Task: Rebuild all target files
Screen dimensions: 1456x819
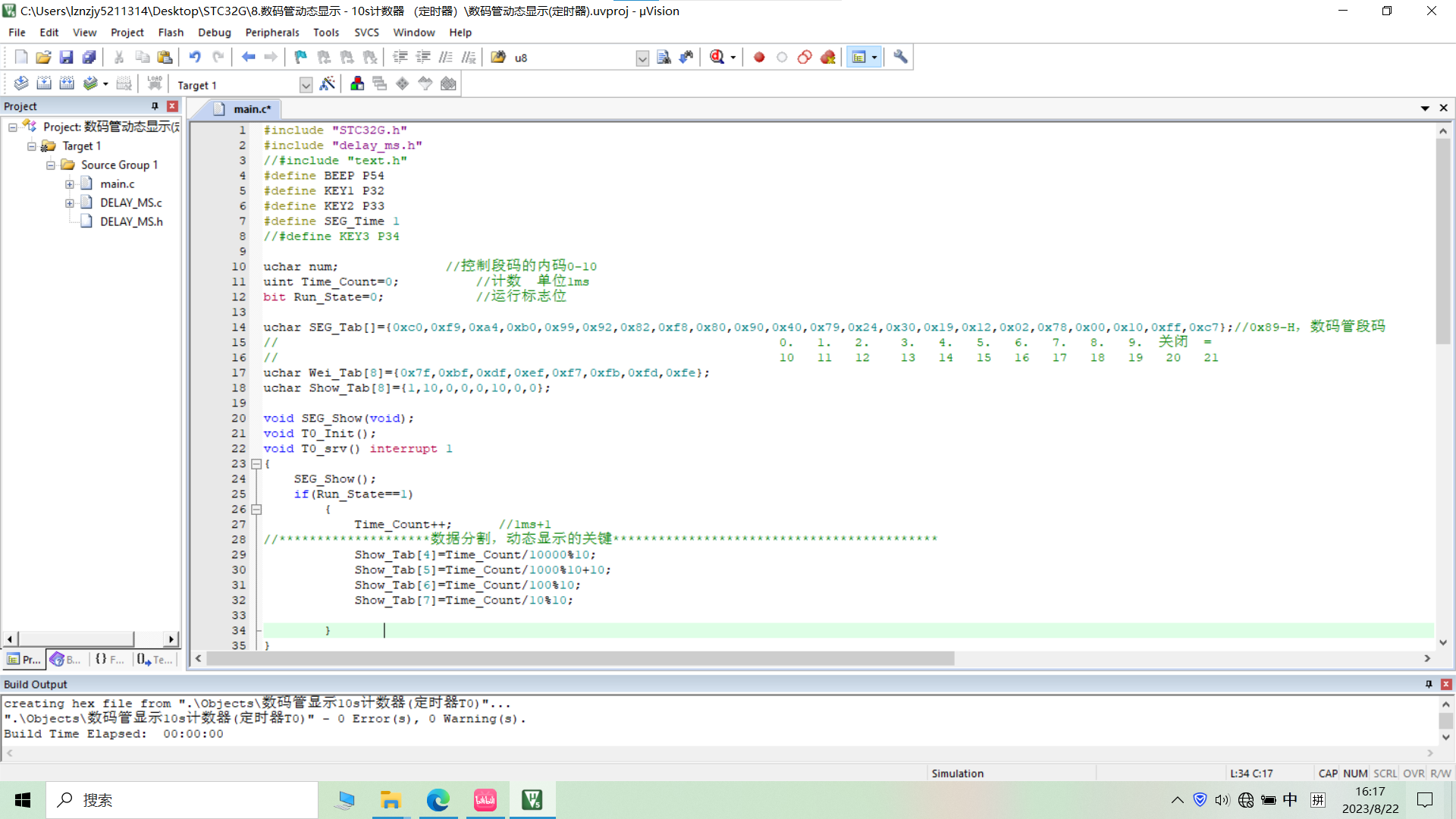Action: coord(67,83)
